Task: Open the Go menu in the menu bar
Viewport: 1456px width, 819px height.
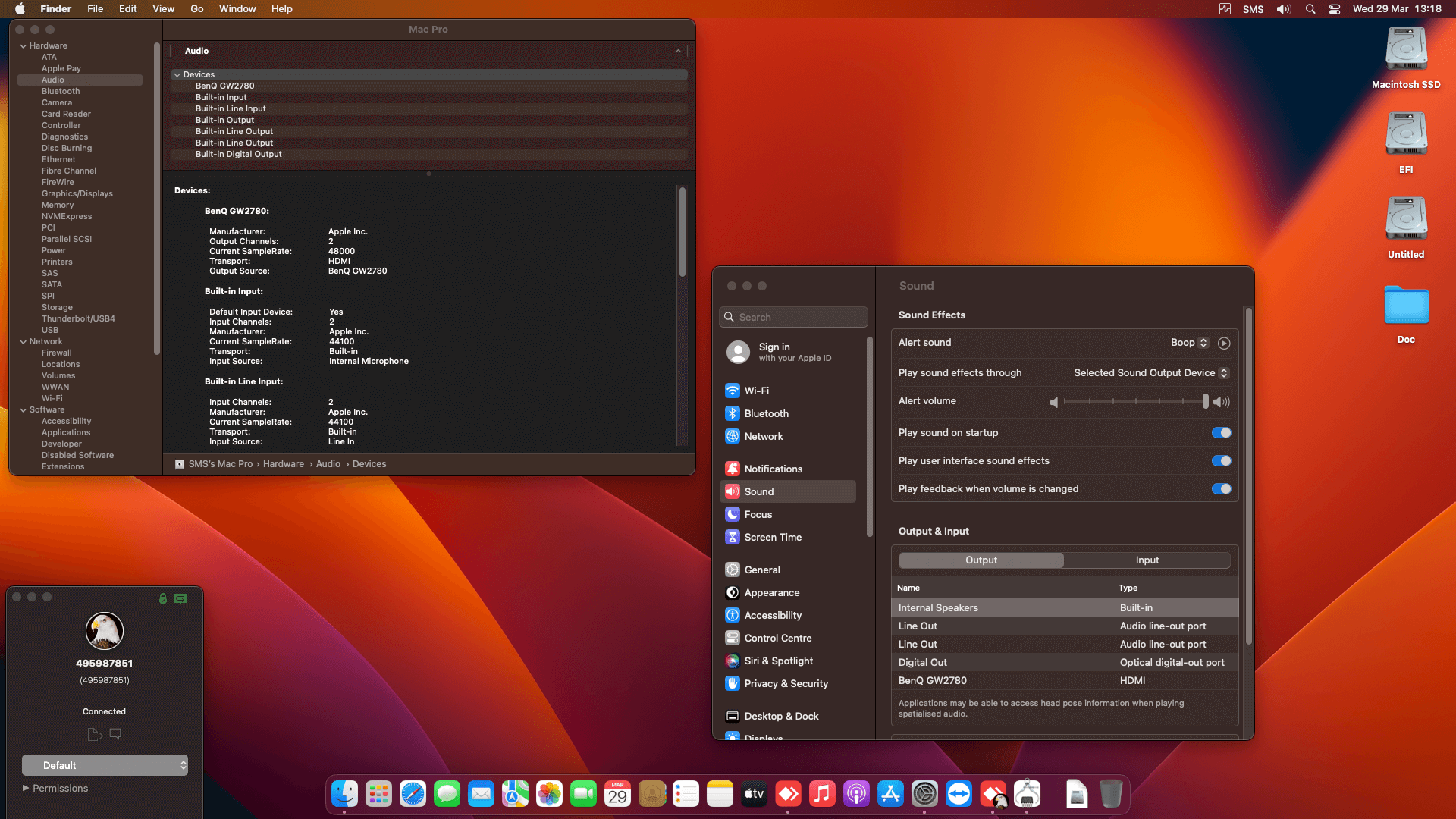Action: (x=197, y=9)
